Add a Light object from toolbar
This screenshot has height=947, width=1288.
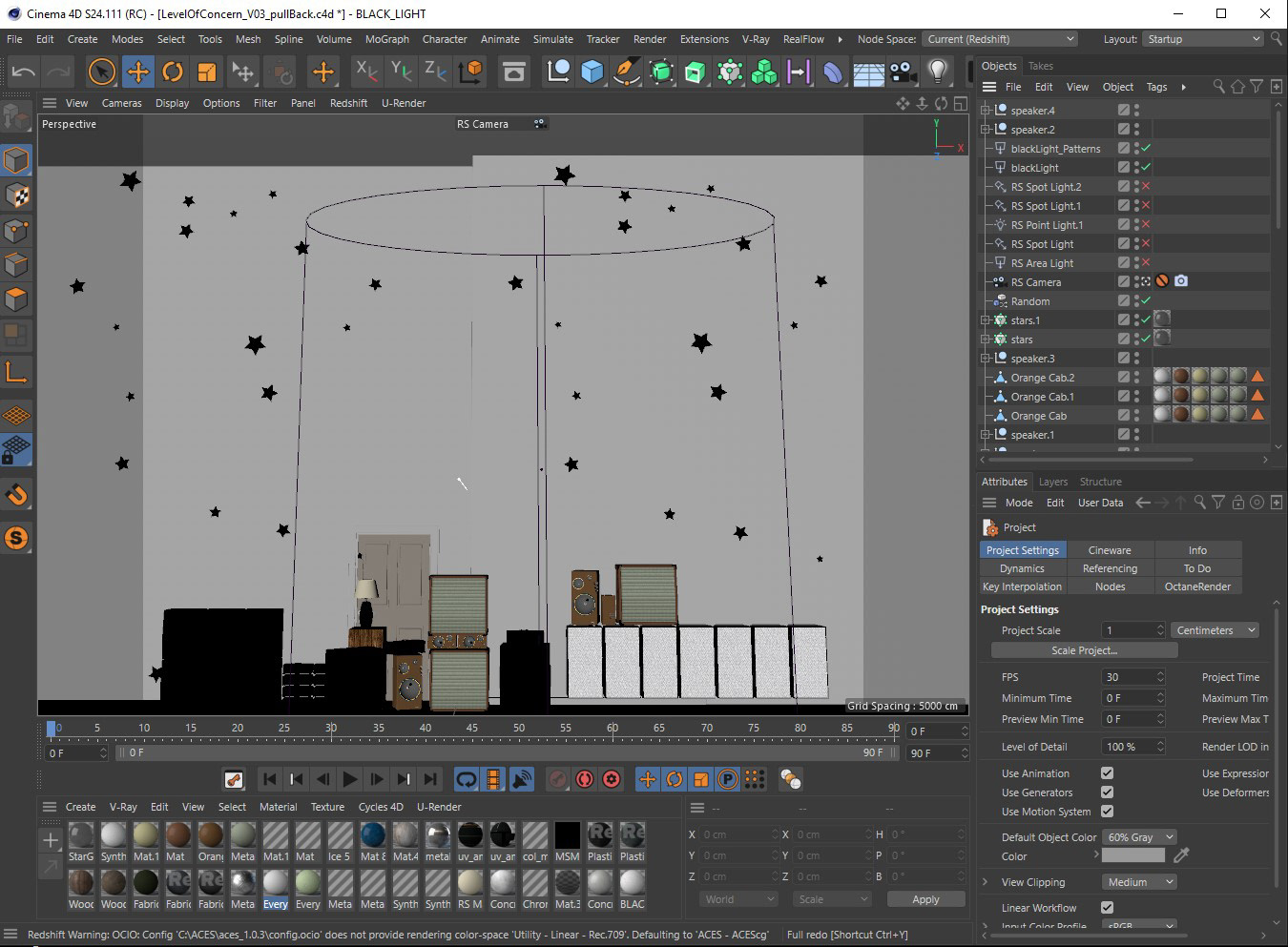[938, 72]
